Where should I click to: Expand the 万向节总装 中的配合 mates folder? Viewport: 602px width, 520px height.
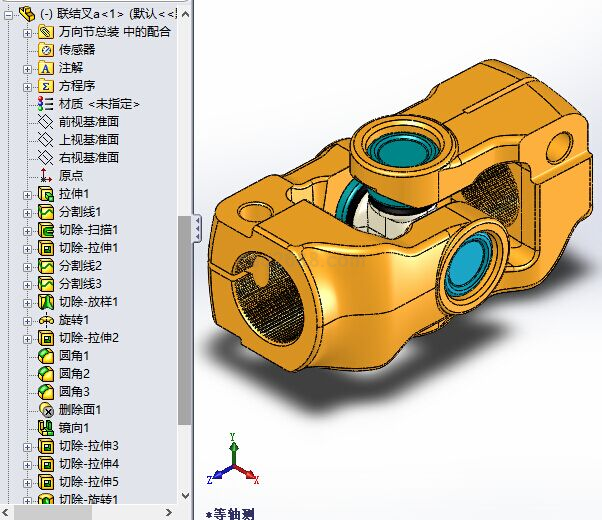pos(28,32)
